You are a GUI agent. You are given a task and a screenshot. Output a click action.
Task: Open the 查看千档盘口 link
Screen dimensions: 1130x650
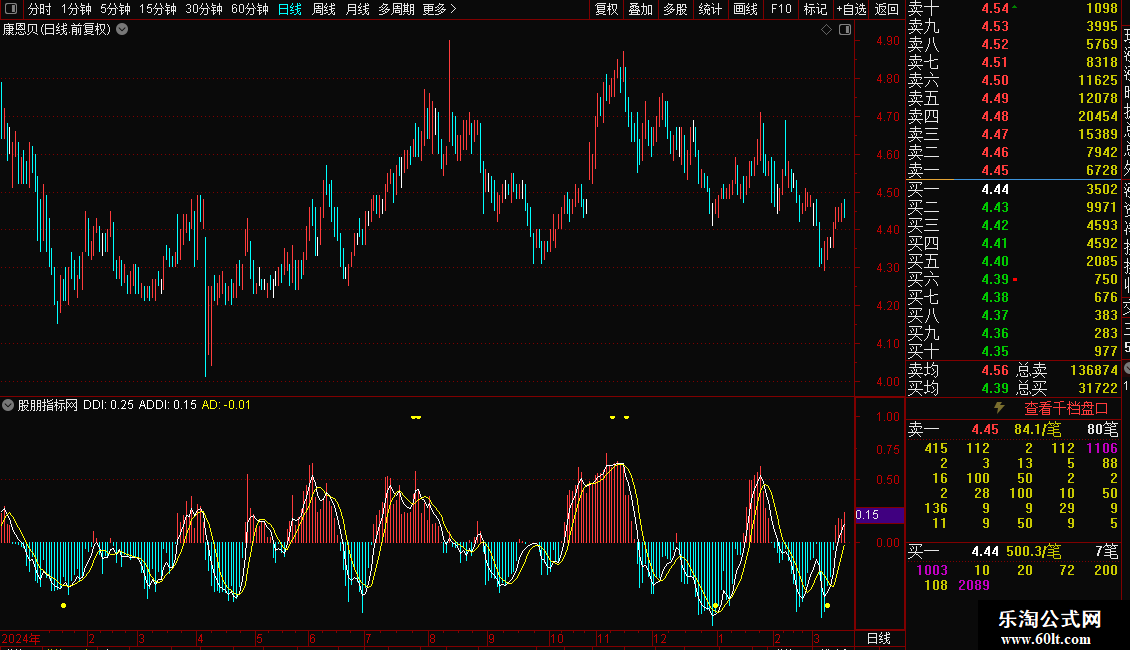1066,409
